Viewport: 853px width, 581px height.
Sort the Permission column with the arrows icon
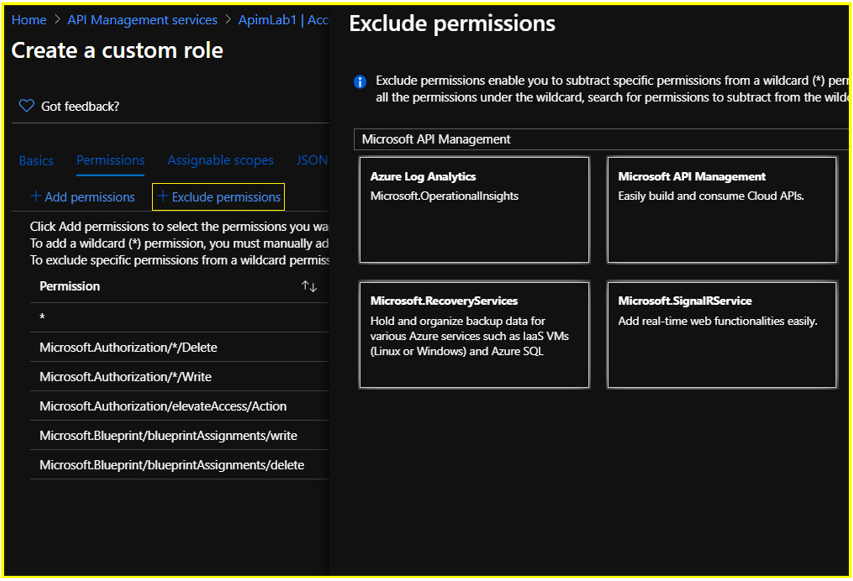click(309, 286)
